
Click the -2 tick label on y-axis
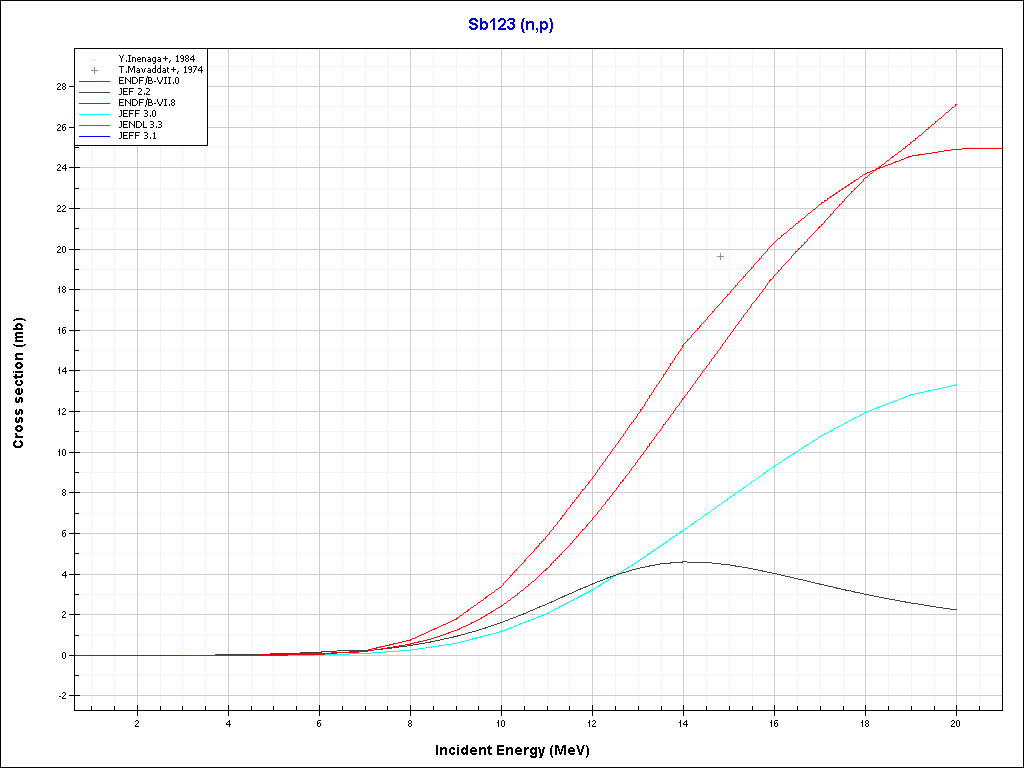coord(61,696)
